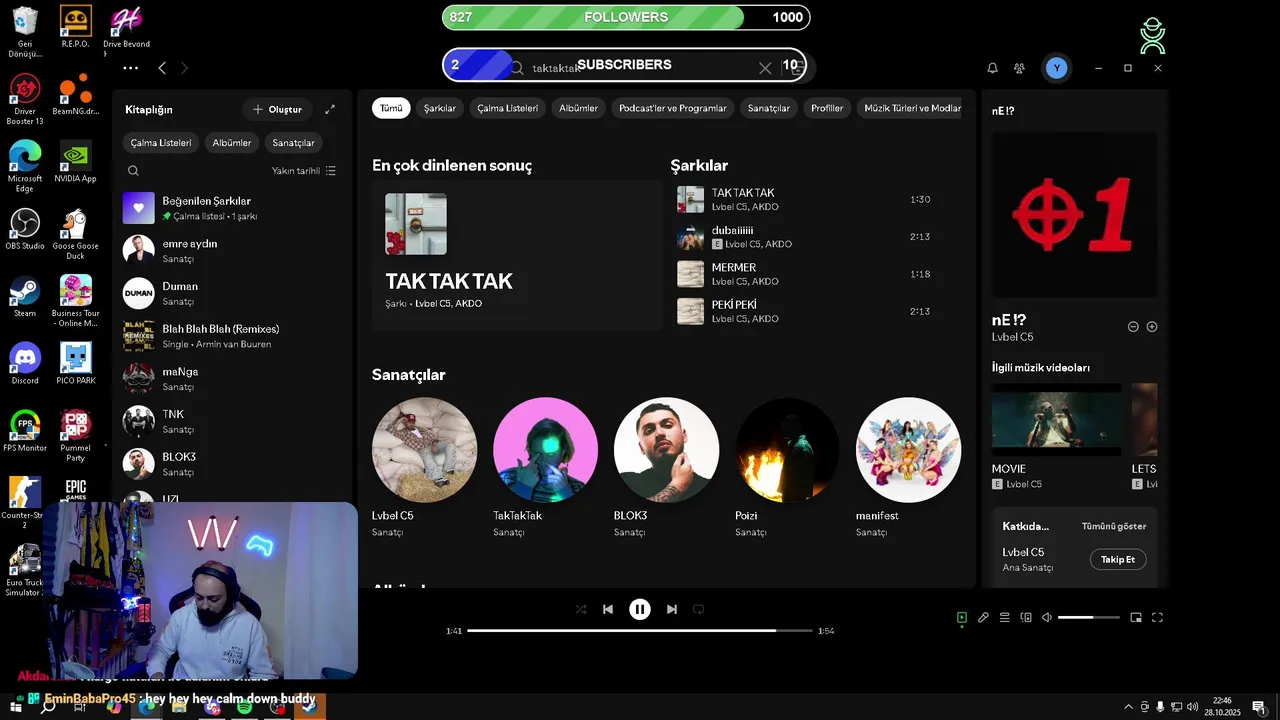The image size is (1280, 720).
Task: Toggle shuffle playback
Action: click(x=581, y=609)
